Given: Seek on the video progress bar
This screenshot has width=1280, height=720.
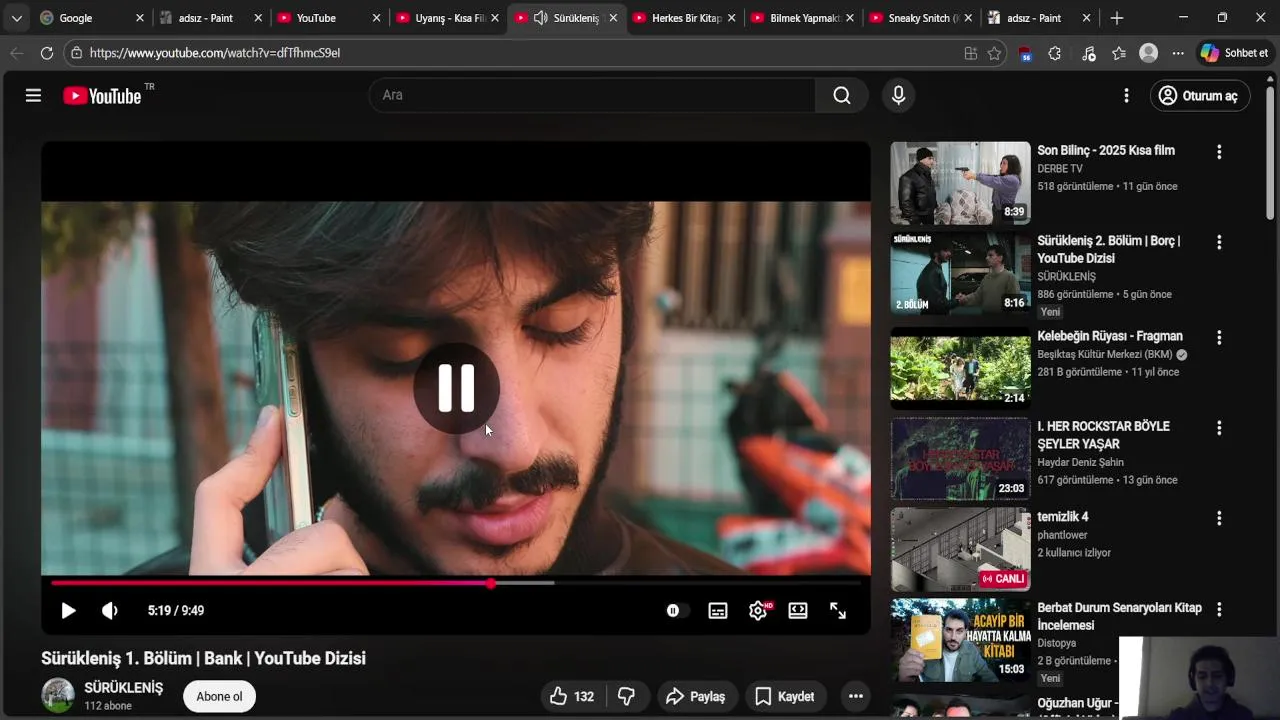Looking at the screenshot, I should click(456, 583).
